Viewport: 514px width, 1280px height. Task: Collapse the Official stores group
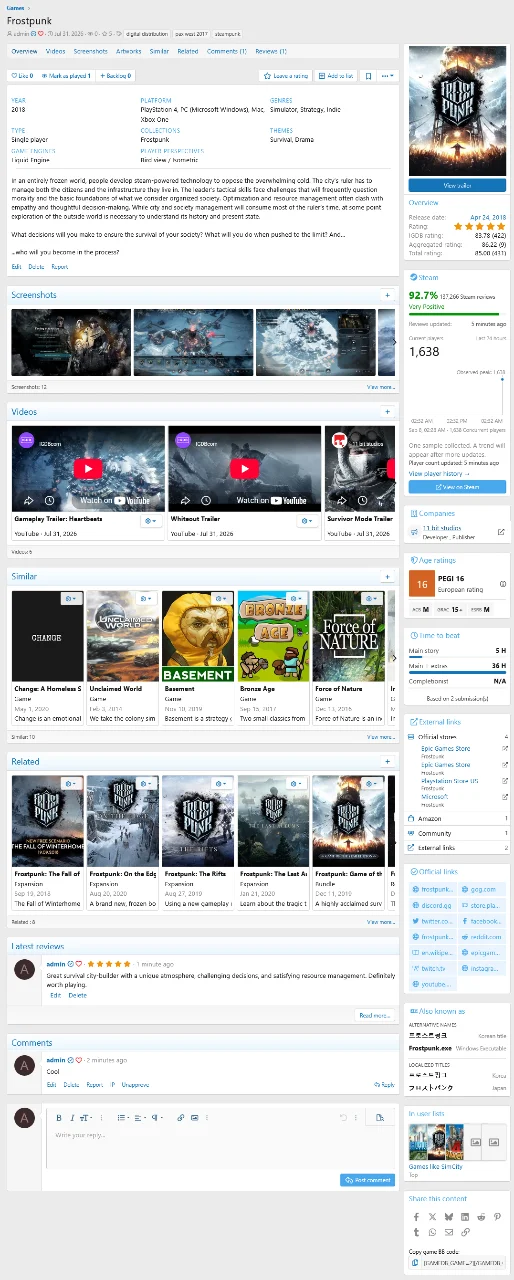pyautogui.click(x=459, y=737)
